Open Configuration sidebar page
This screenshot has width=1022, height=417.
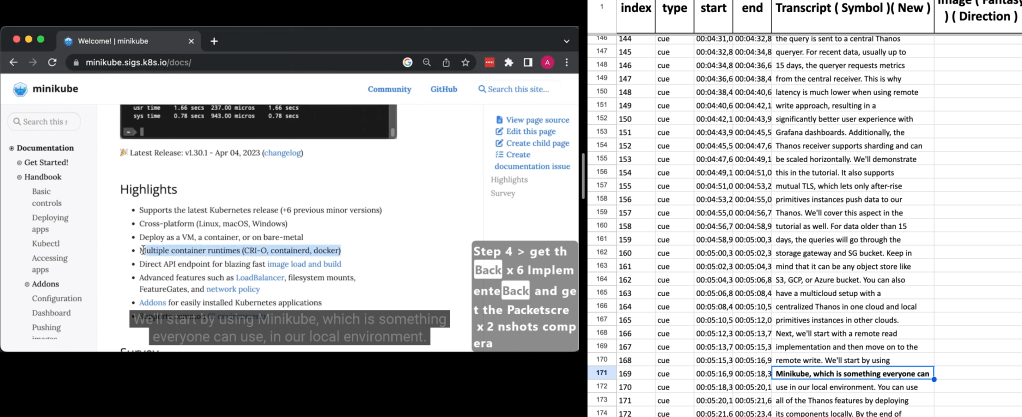pos(57,298)
